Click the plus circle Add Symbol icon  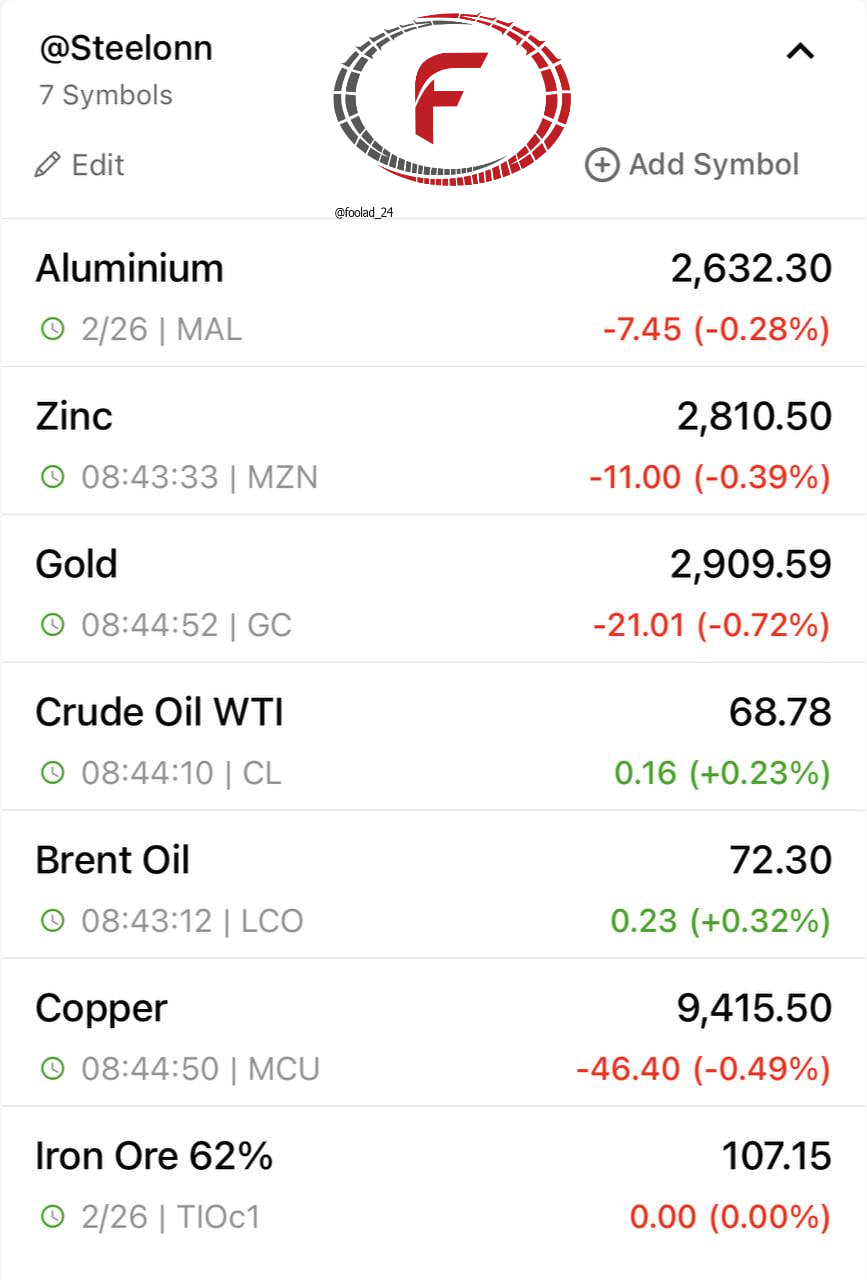602,165
